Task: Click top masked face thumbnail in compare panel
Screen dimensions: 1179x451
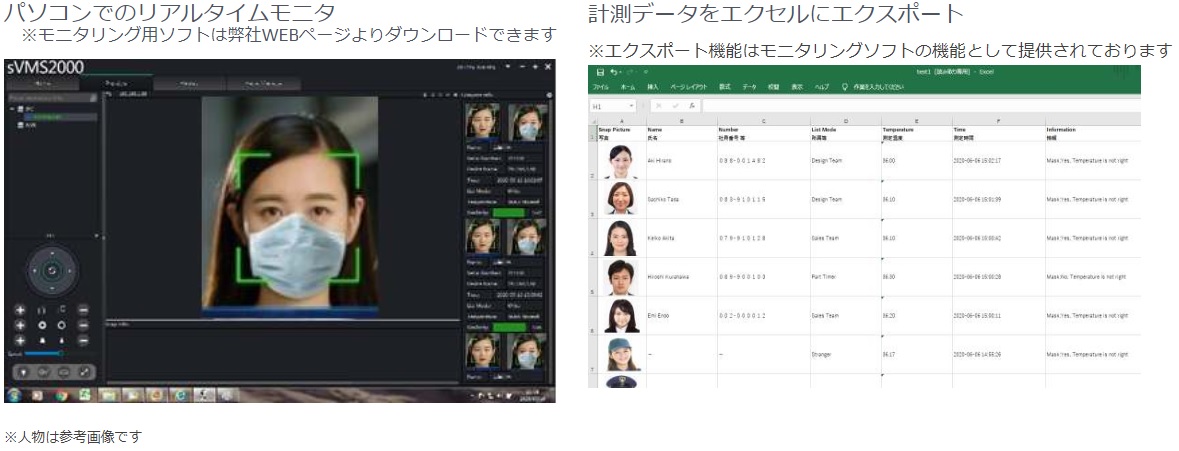Action: point(528,122)
